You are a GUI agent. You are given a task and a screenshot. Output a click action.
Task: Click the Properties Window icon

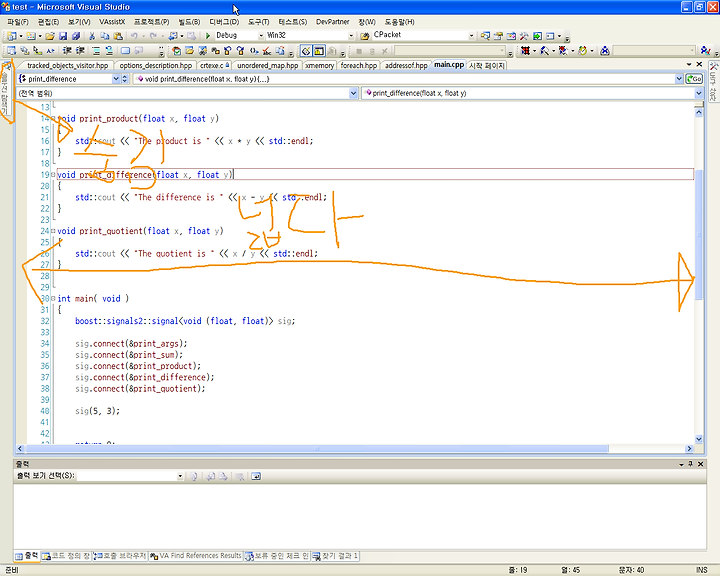(498, 36)
